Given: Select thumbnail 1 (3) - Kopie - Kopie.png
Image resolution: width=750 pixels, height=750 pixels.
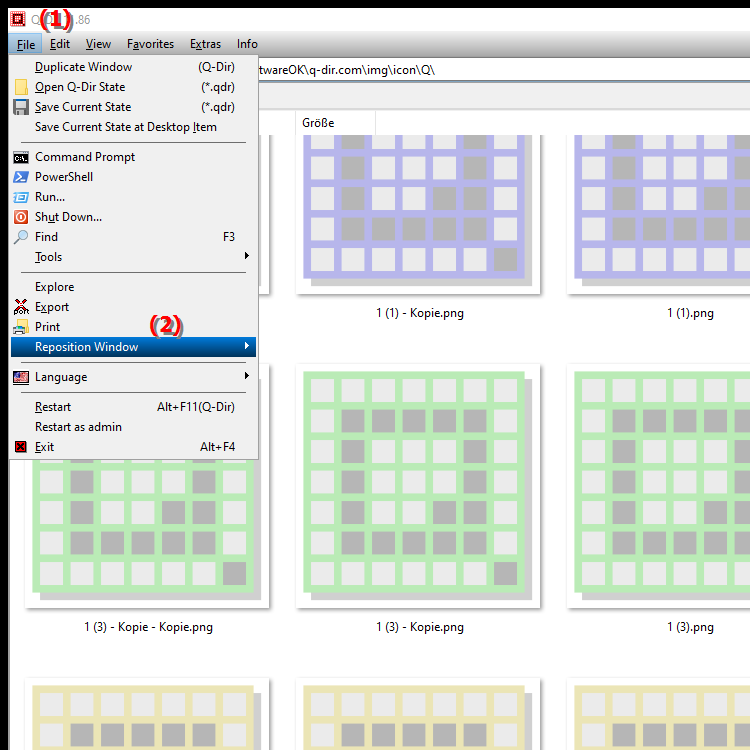Looking at the screenshot, I should pos(147,532).
